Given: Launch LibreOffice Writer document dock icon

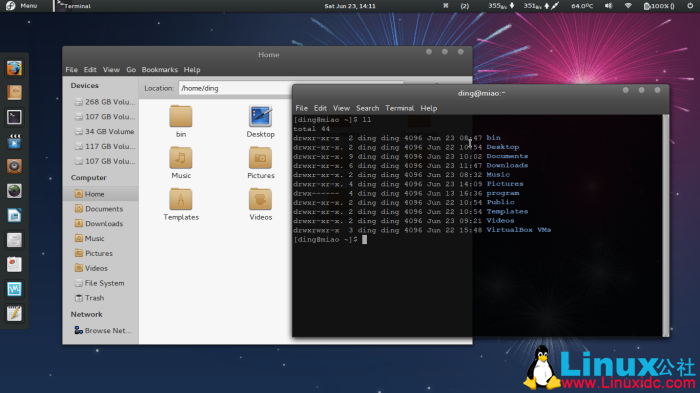Looking at the screenshot, I should 14,215.
